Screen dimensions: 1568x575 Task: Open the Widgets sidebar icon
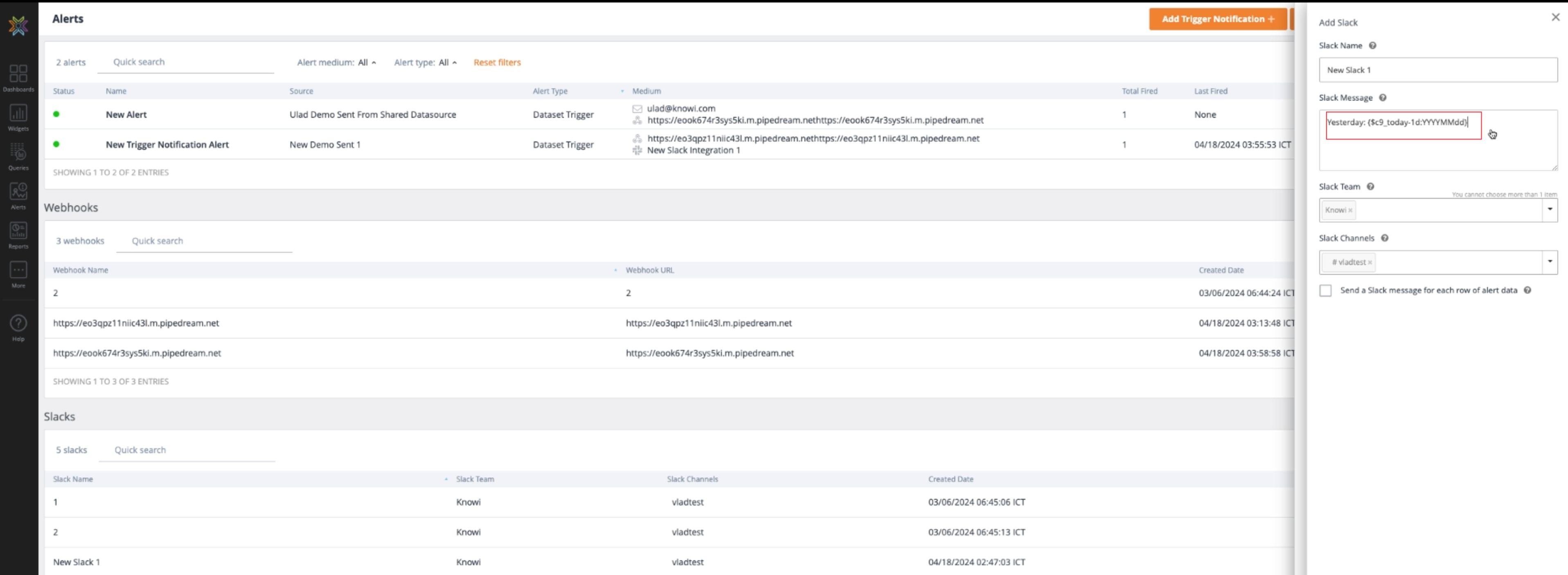pos(18,117)
